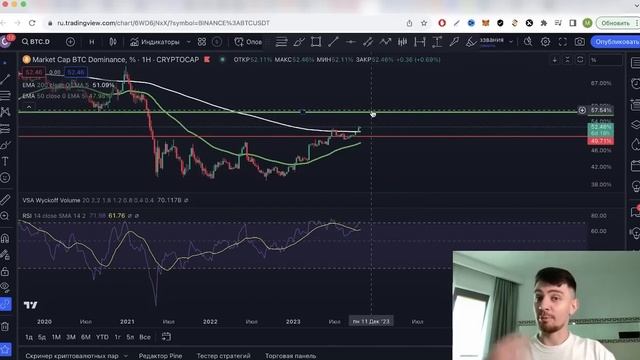The image size is (640, 360).
Task: Select the horizontal line tool in top toolbar
Action: pyautogui.click(x=351, y=42)
